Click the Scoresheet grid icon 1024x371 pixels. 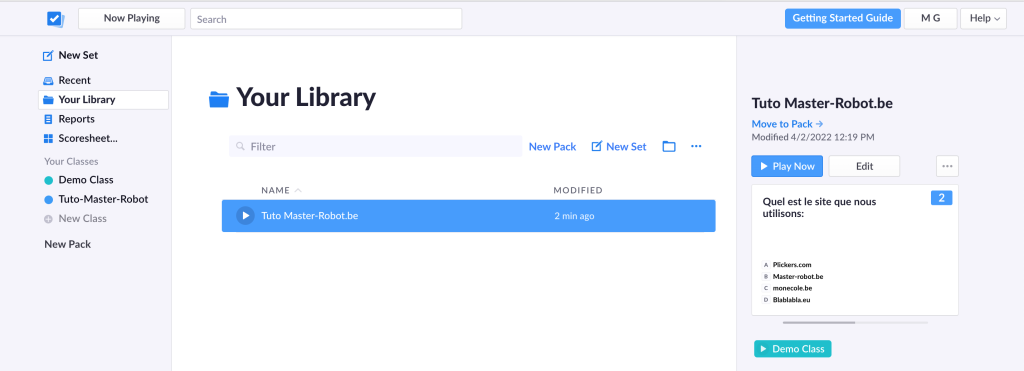48,138
